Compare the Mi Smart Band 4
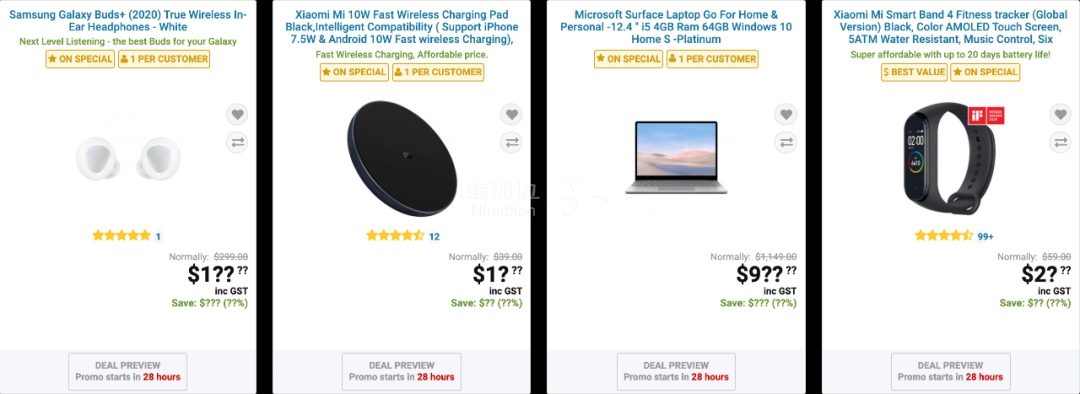Image resolution: width=1080 pixels, height=394 pixels. point(1060,143)
